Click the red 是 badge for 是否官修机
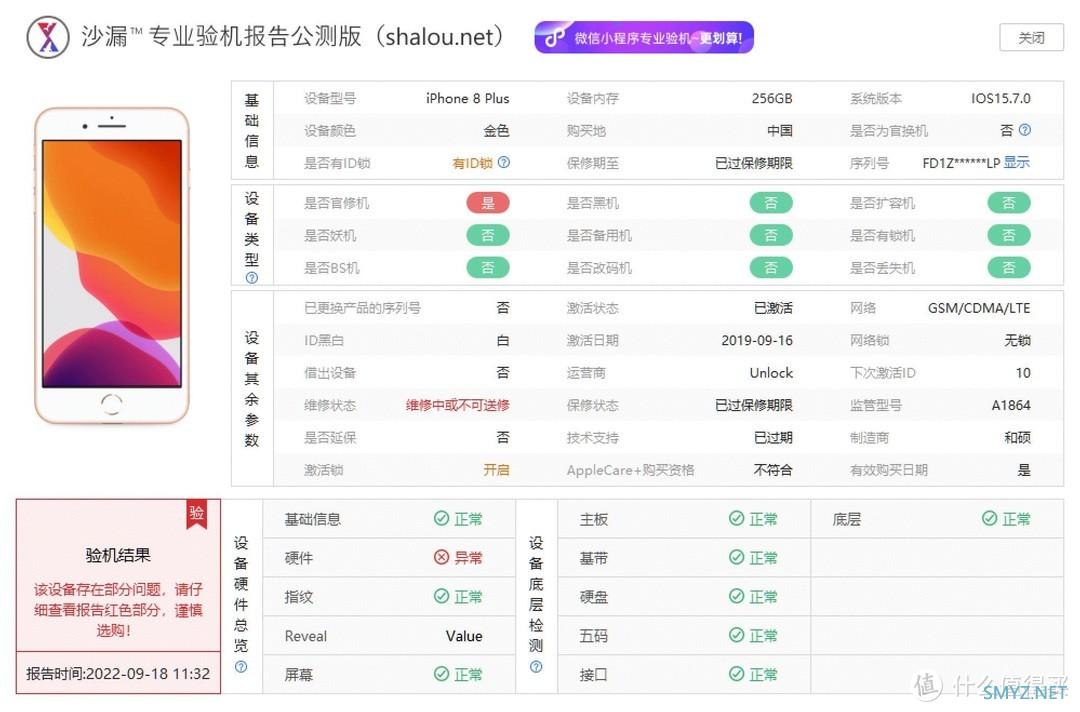 [x=488, y=203]
